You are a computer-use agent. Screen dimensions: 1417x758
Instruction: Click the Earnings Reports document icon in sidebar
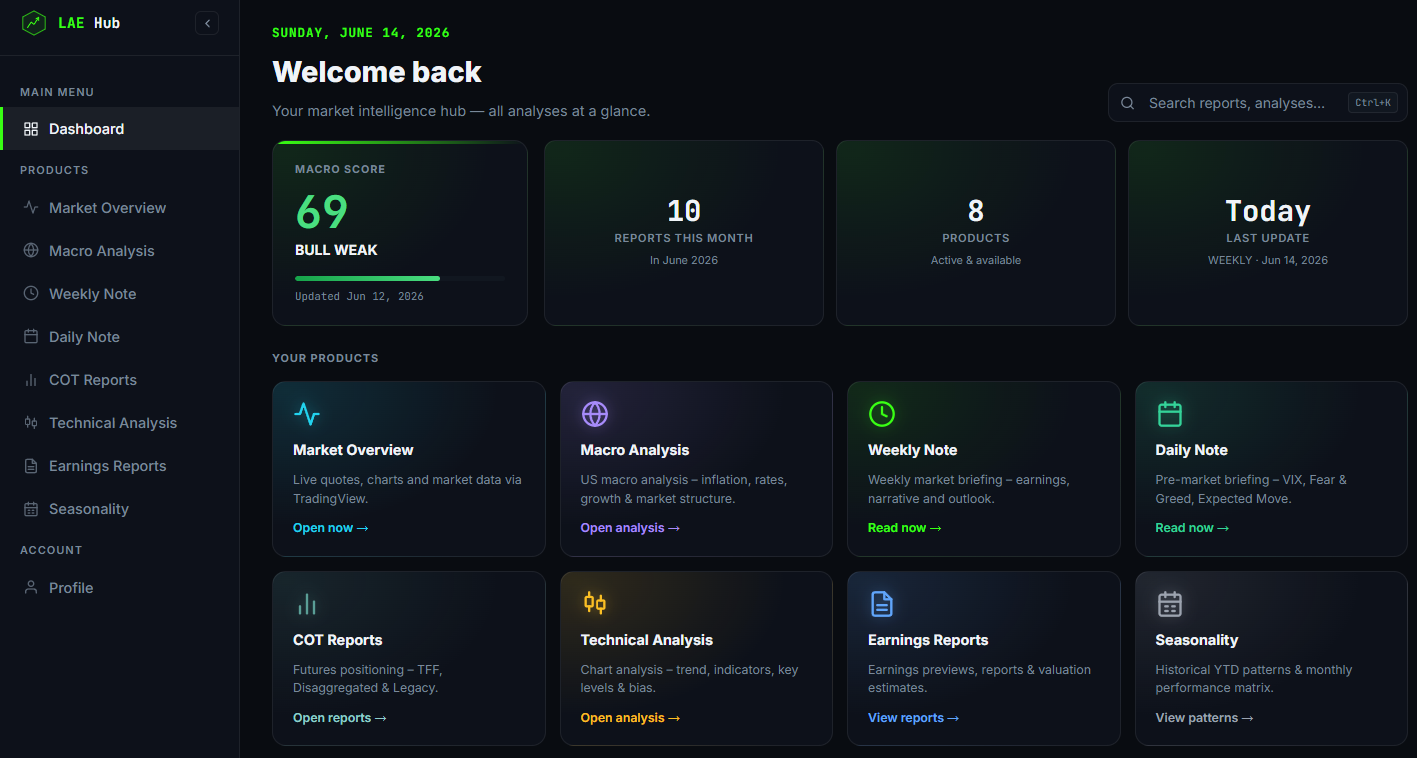click(x=31, y=466)
